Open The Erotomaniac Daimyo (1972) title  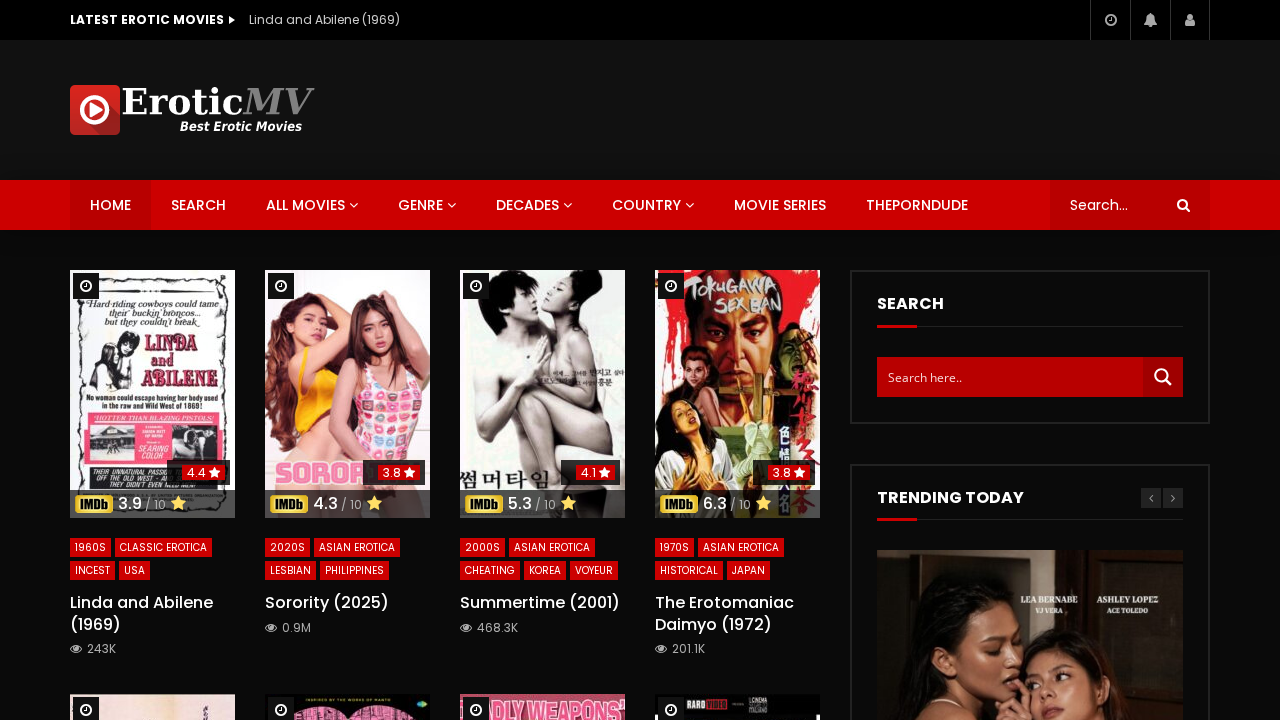(x=724, y=613)
